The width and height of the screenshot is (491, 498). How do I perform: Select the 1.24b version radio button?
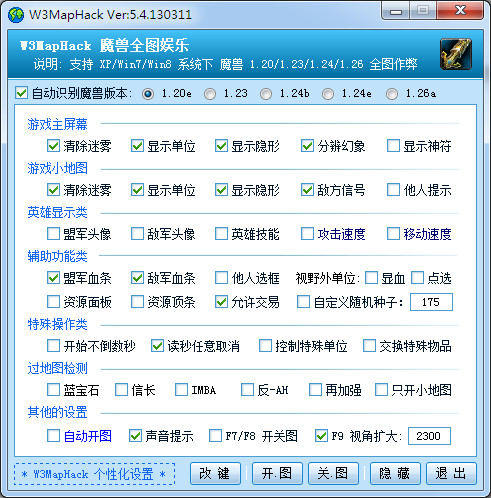[x=266, y=94]
